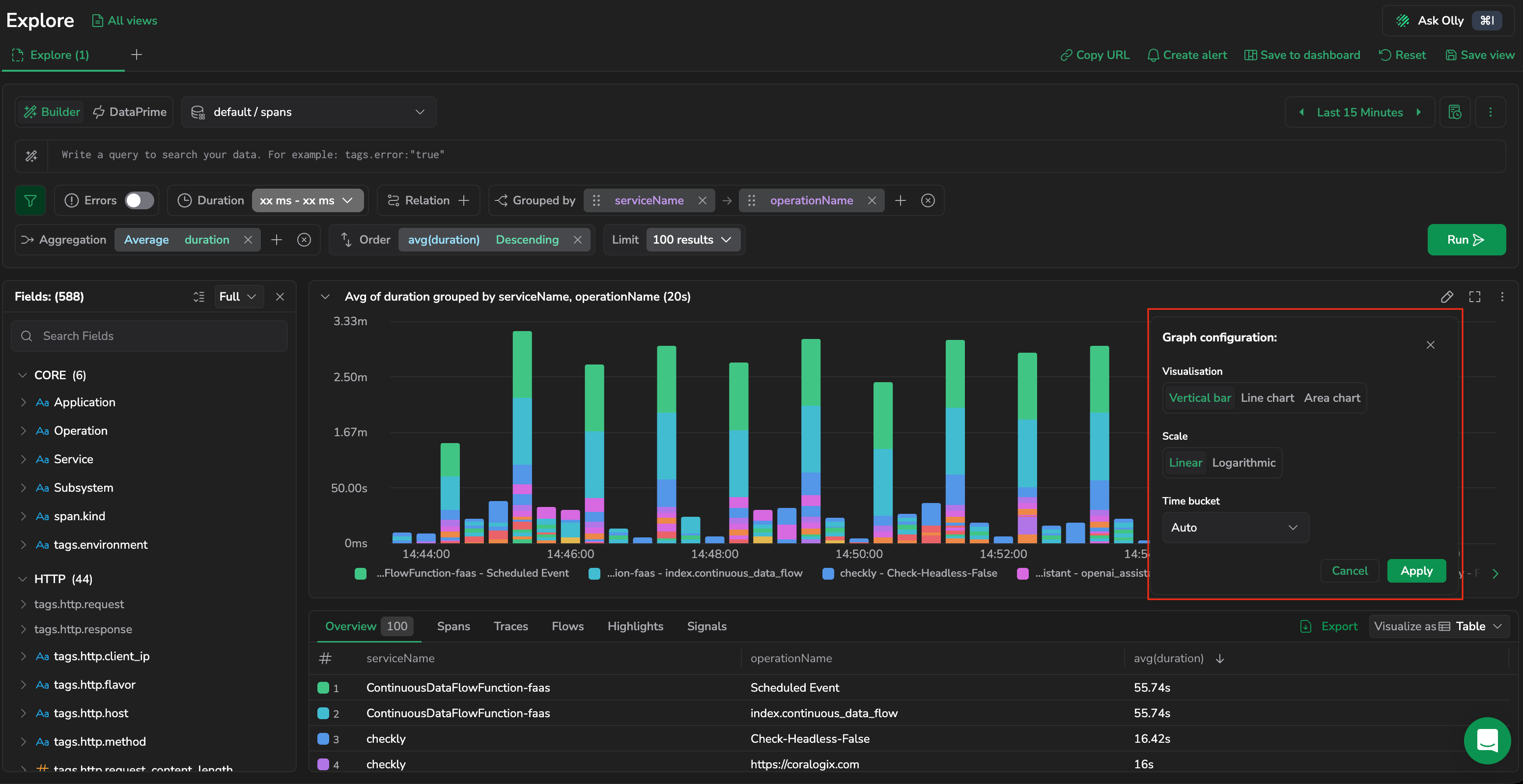Remove the serviceName grouping chip
Screen dimensions: 1523x784
tap(703, 200)
